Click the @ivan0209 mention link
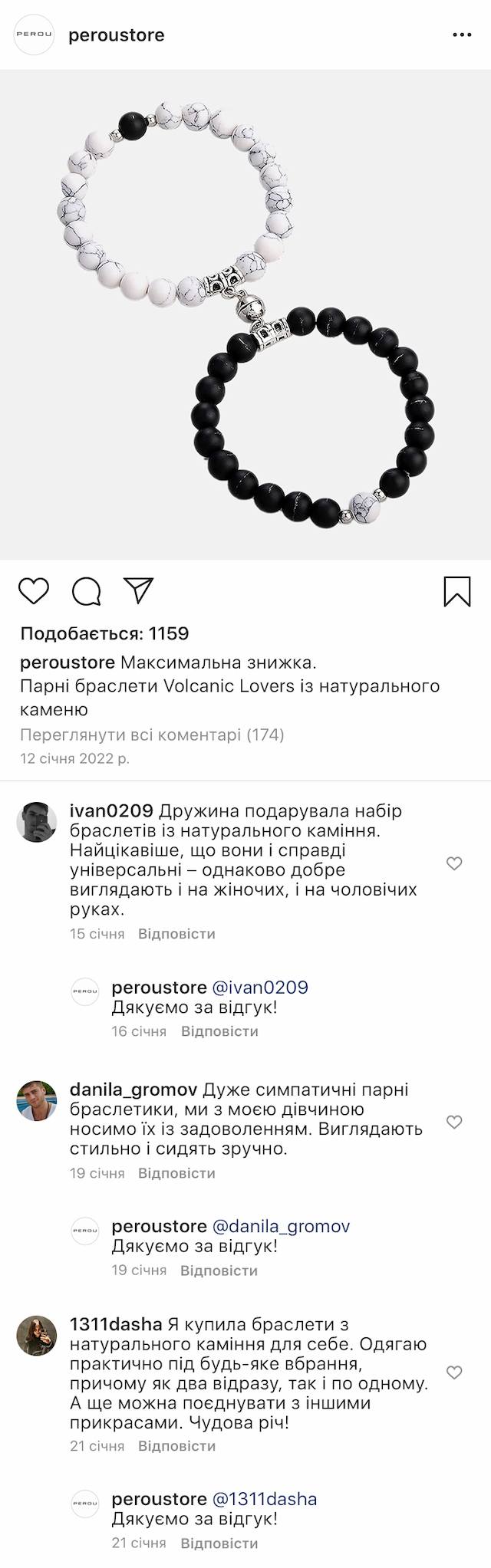 [259, 988]
